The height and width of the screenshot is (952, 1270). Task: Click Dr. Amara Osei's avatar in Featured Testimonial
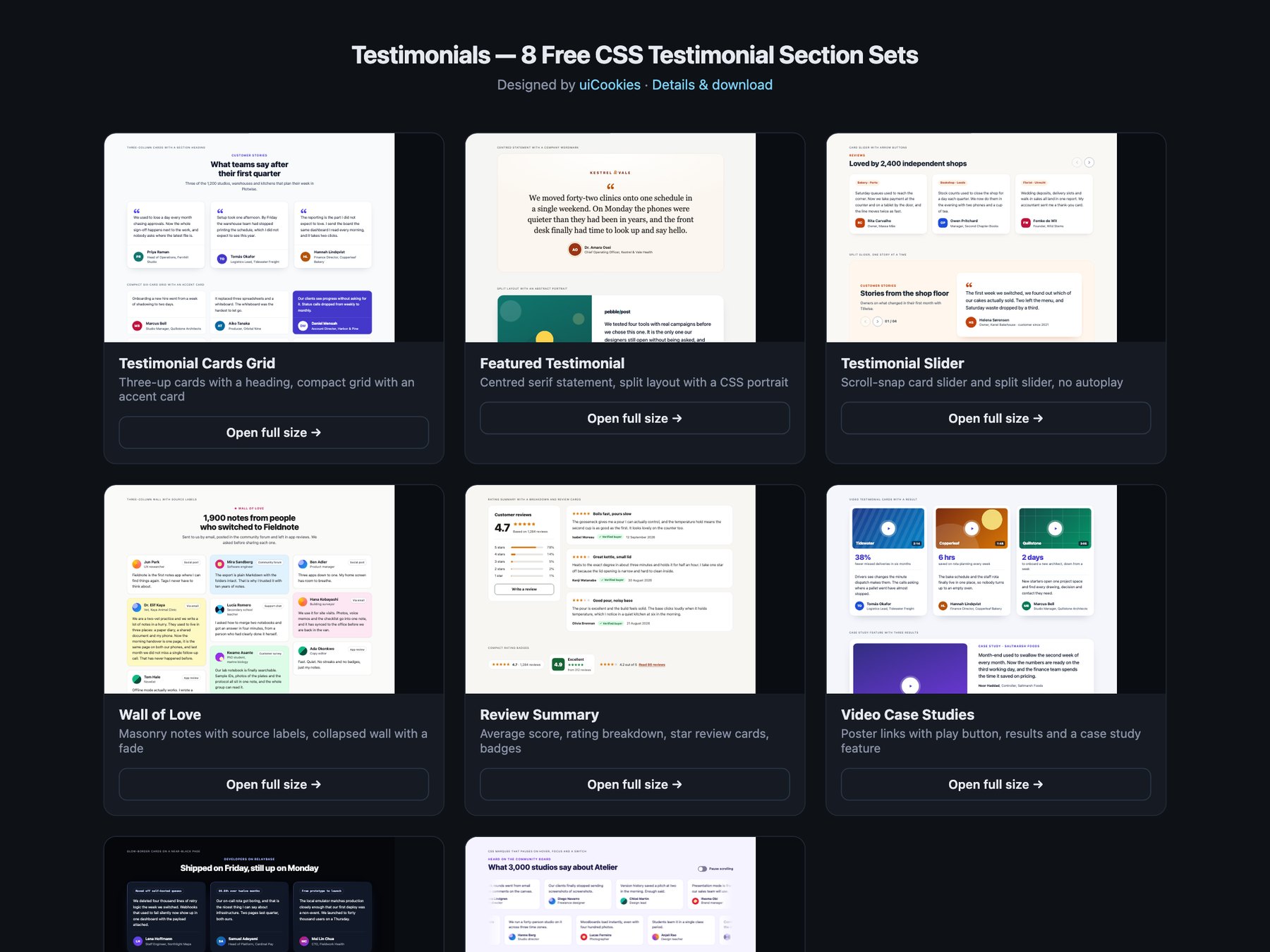pyautogui.click(x=575, y=249)
